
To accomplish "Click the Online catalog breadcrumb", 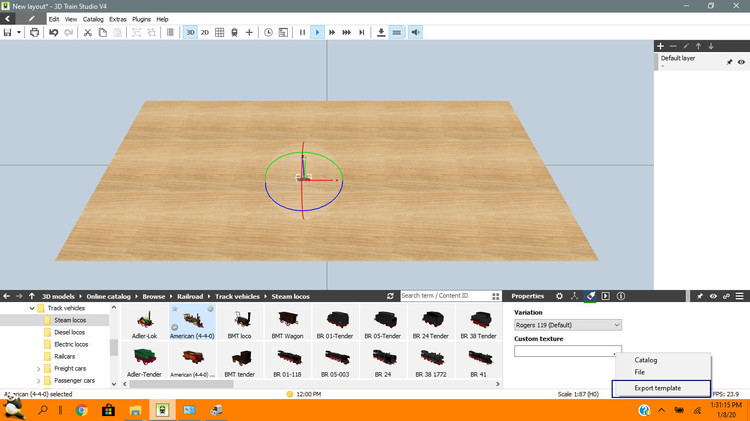I will pyautogui.click(x=108, y=297).
